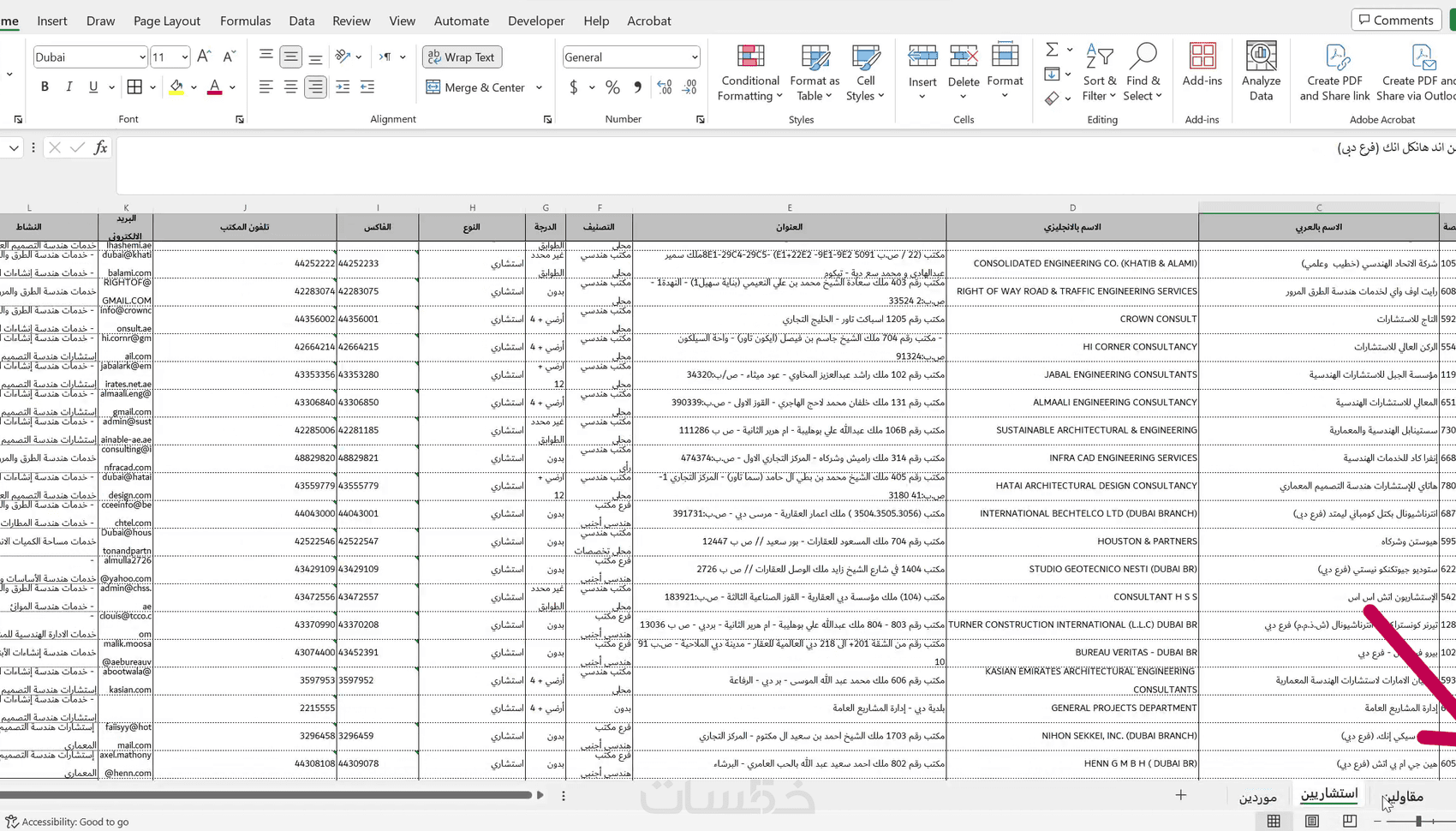
Task: Apply the yellow fill color
Action: [176, 87]
